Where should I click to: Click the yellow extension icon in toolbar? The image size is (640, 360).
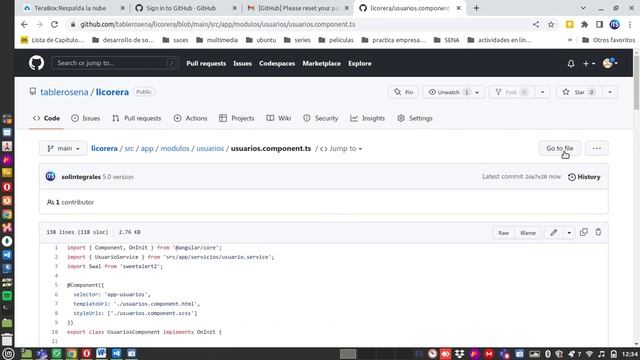(x=569, y=24)
